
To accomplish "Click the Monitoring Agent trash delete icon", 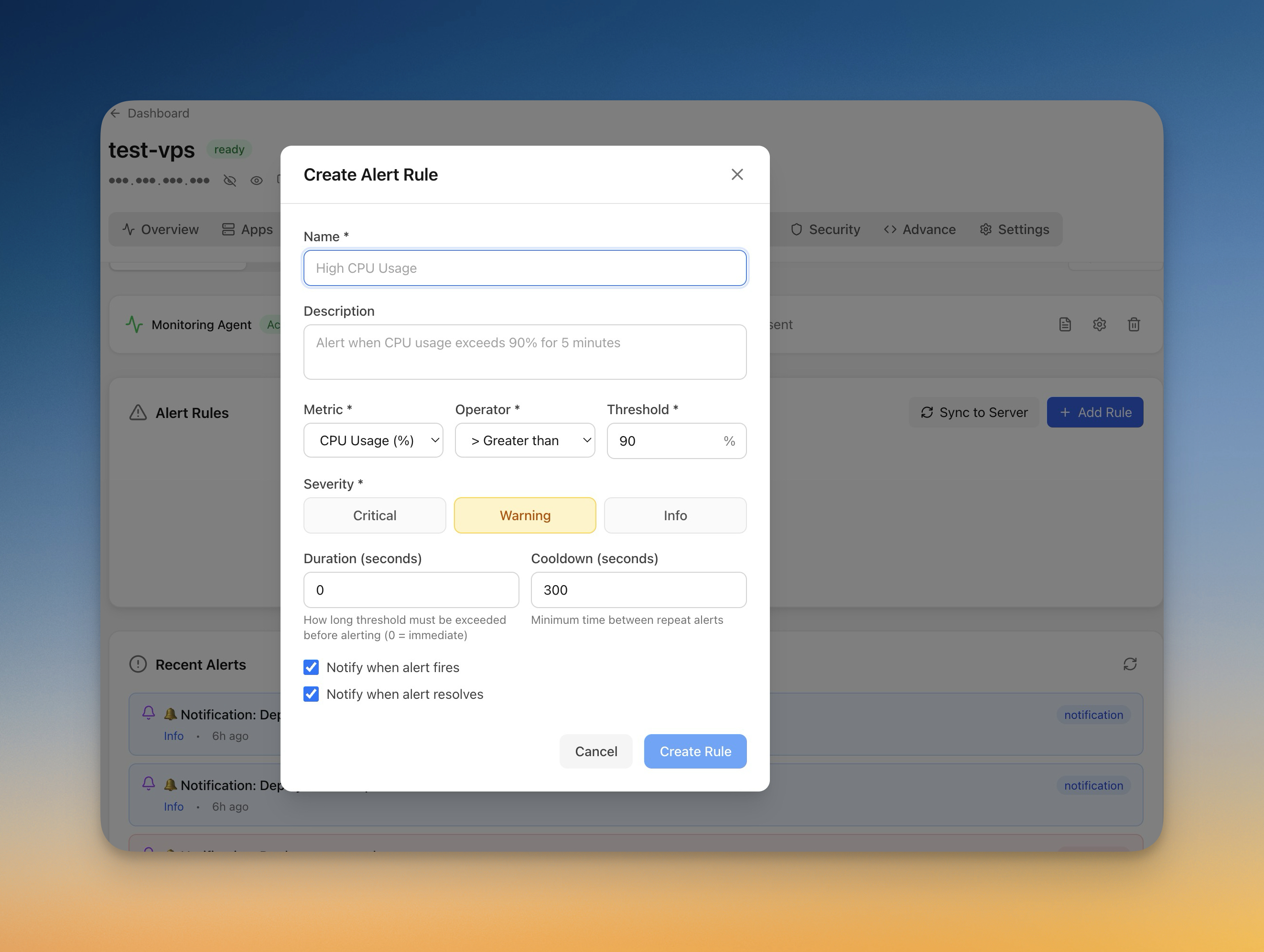I will [x=1134, y=324].
